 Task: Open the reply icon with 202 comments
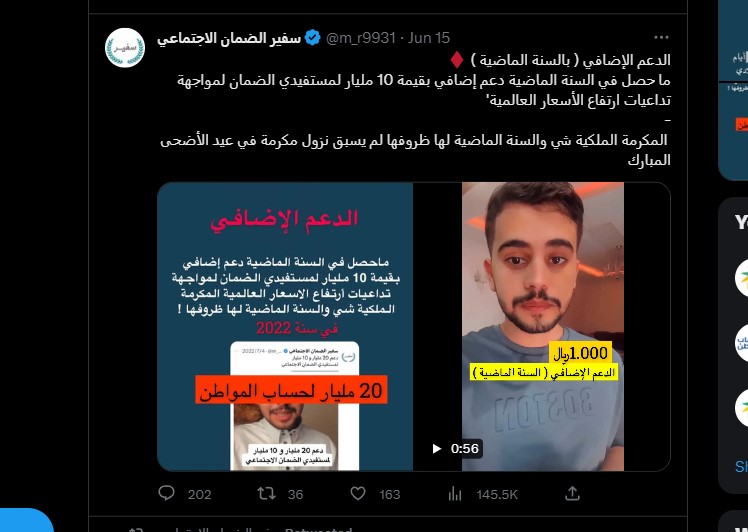coord(166,493)
